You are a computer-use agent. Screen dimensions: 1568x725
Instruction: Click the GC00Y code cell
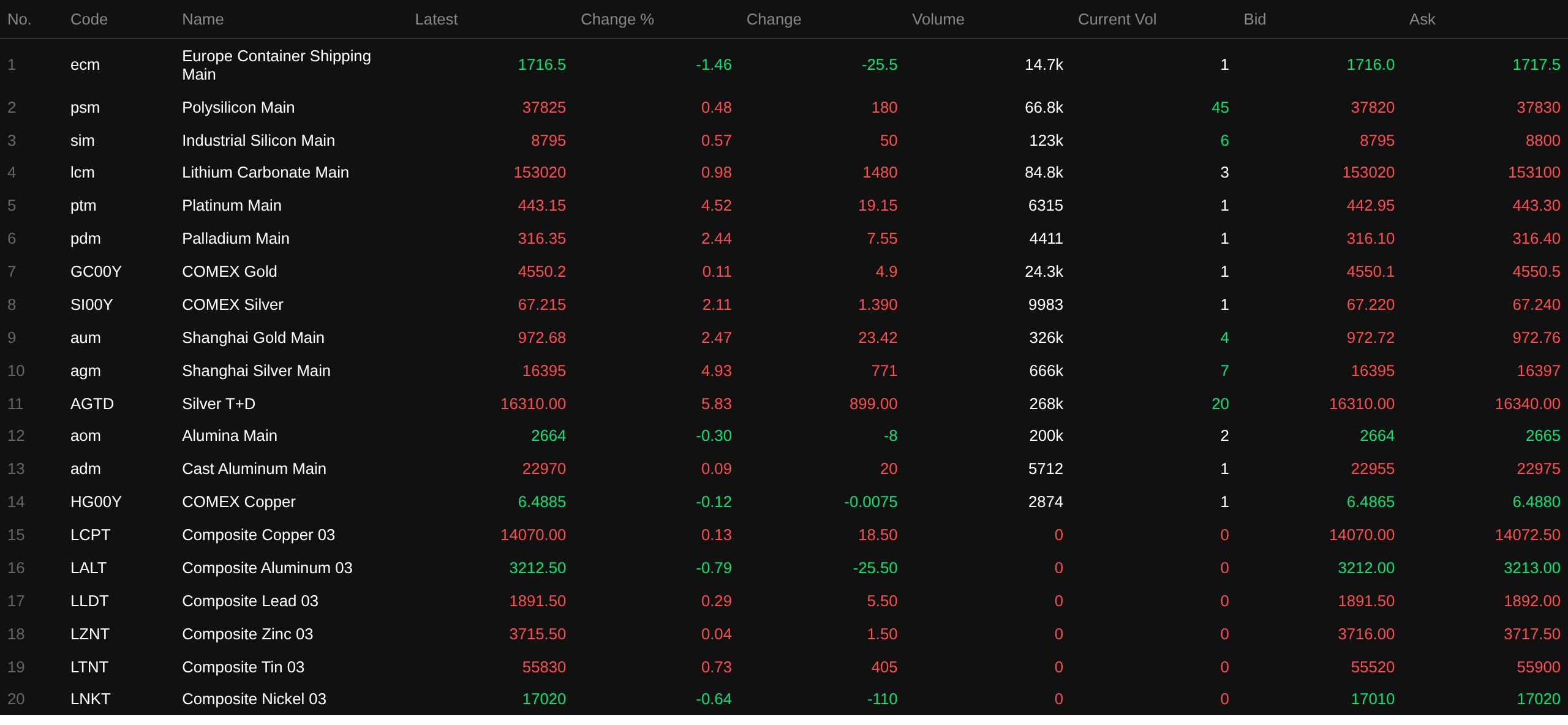click(96, 272)
